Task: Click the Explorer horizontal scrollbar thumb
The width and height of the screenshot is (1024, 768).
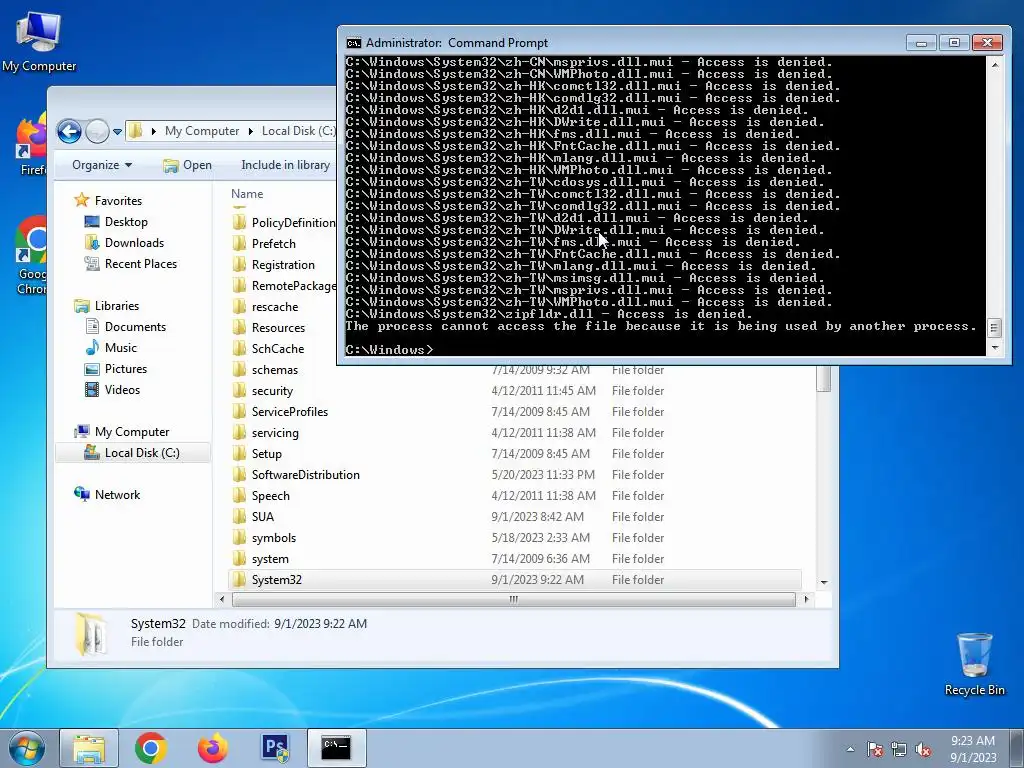Action: [x=513, y=599]
